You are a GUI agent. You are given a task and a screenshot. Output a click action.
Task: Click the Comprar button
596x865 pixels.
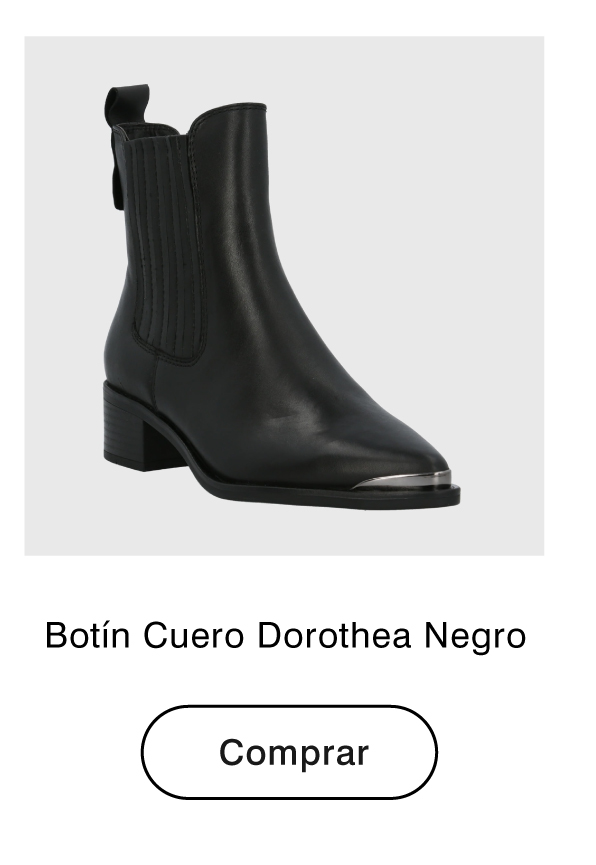click(289, 752)
